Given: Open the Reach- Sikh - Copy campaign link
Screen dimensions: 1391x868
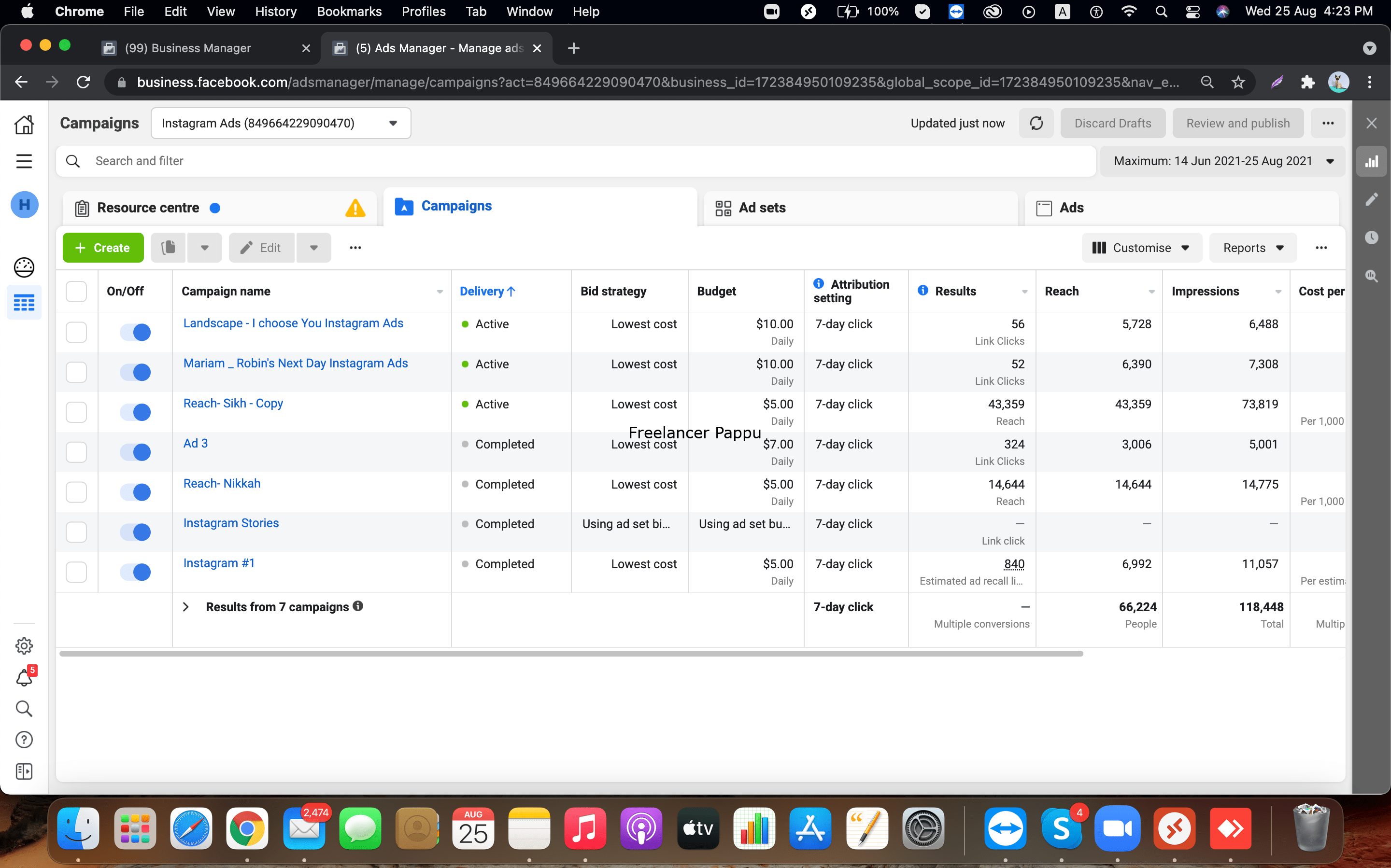Looking at the screenshot, I should [x=233, y=403].
